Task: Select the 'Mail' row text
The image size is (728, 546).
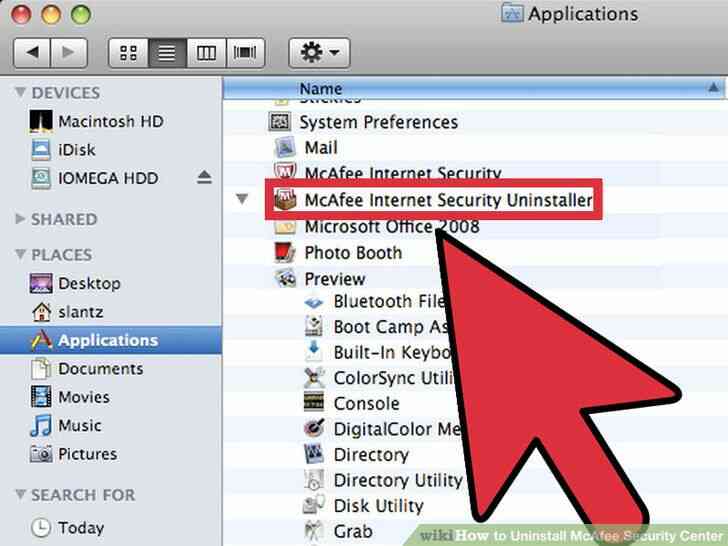Action: click(x=321, y=148)
